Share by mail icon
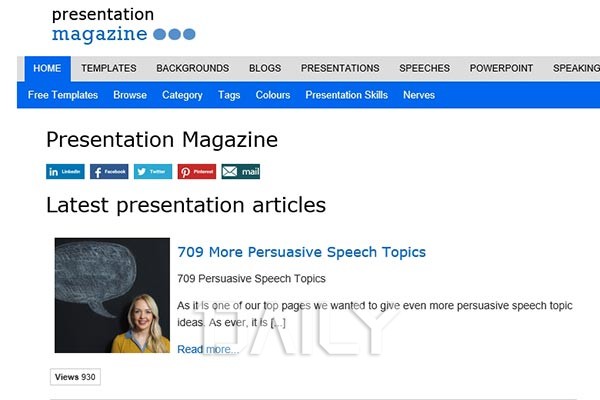Image resolution: width=600 pixels, height=400 pixels. [241, 172]
